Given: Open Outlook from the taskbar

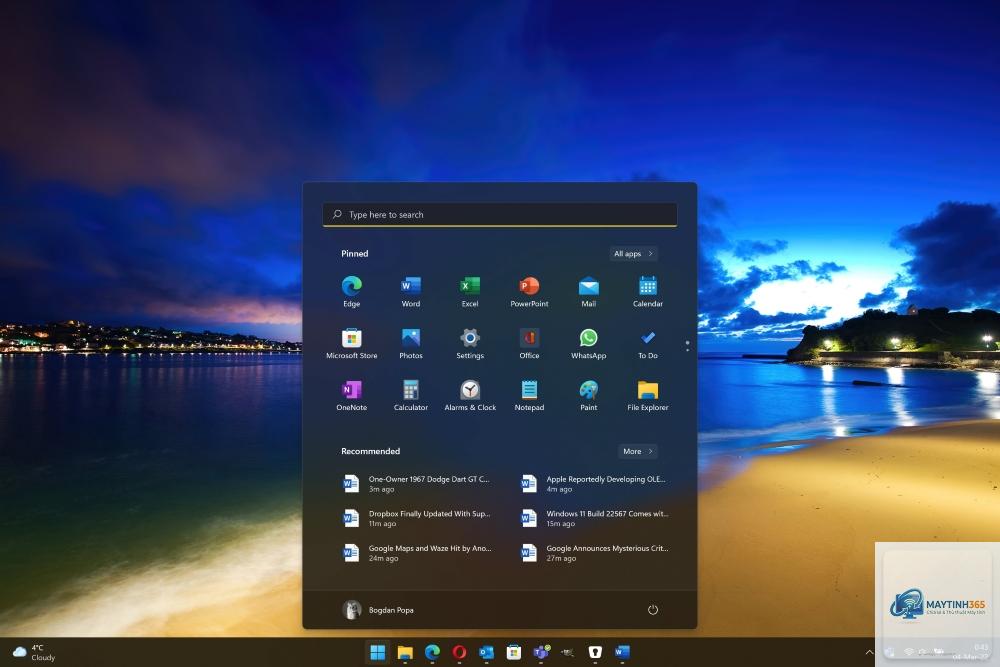Looking at the screenshot, I should click(x=487, y=652).
